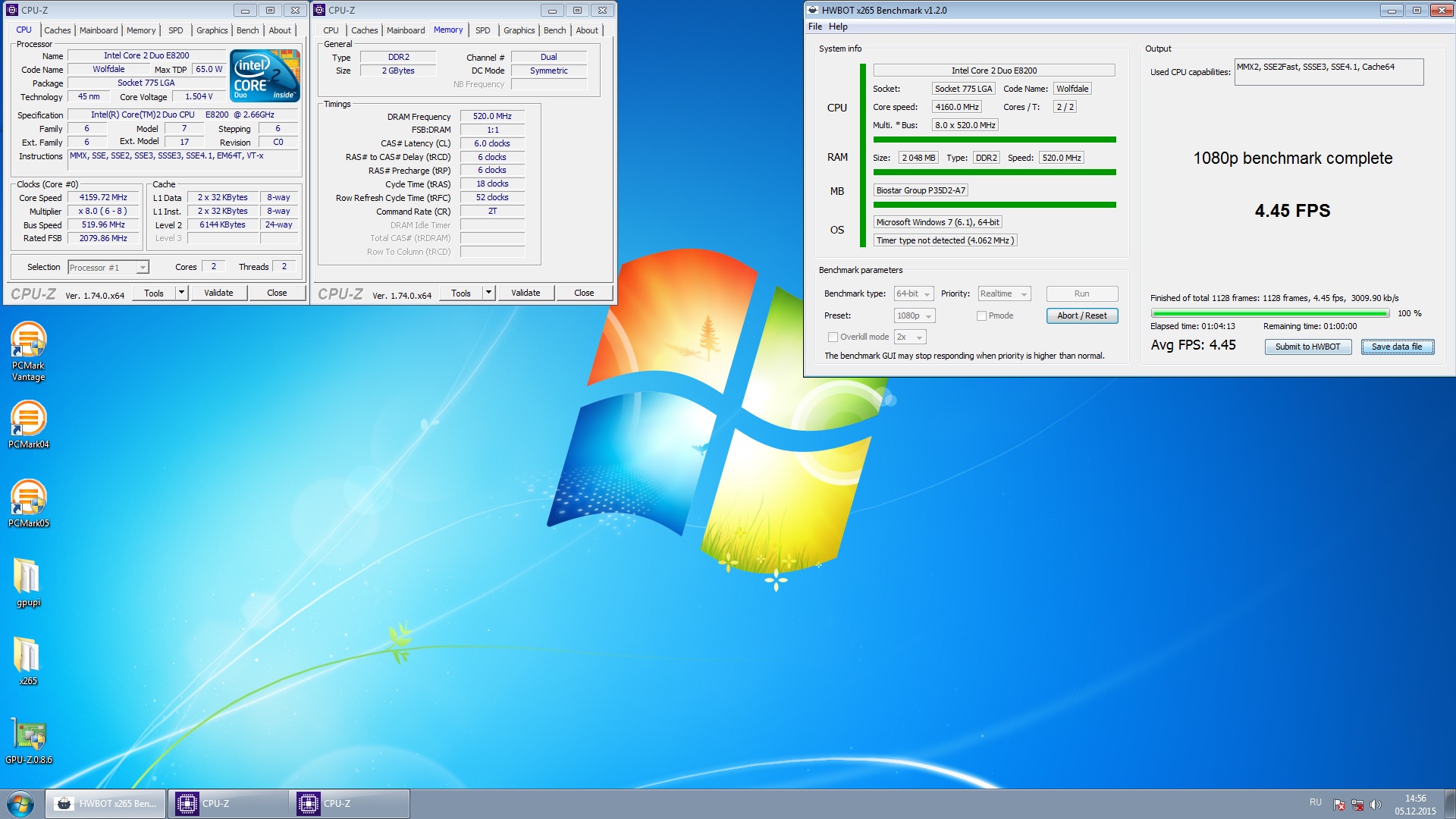Image resolution: width=1456 pixels, height=819 pixels.
Task: Click the volume speaker tray icon
Action: click(1376, 804)
